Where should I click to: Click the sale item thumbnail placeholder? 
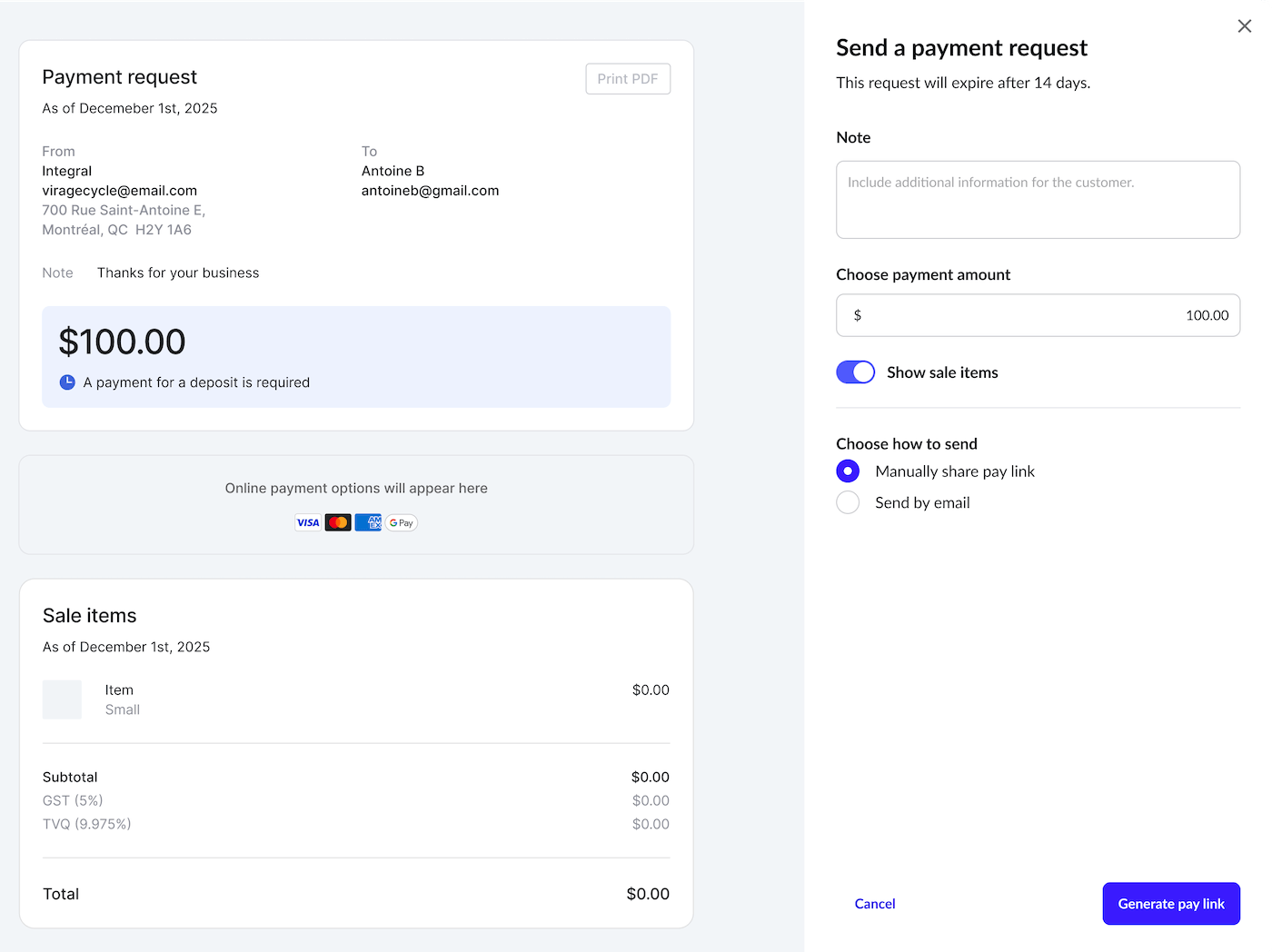62,699
